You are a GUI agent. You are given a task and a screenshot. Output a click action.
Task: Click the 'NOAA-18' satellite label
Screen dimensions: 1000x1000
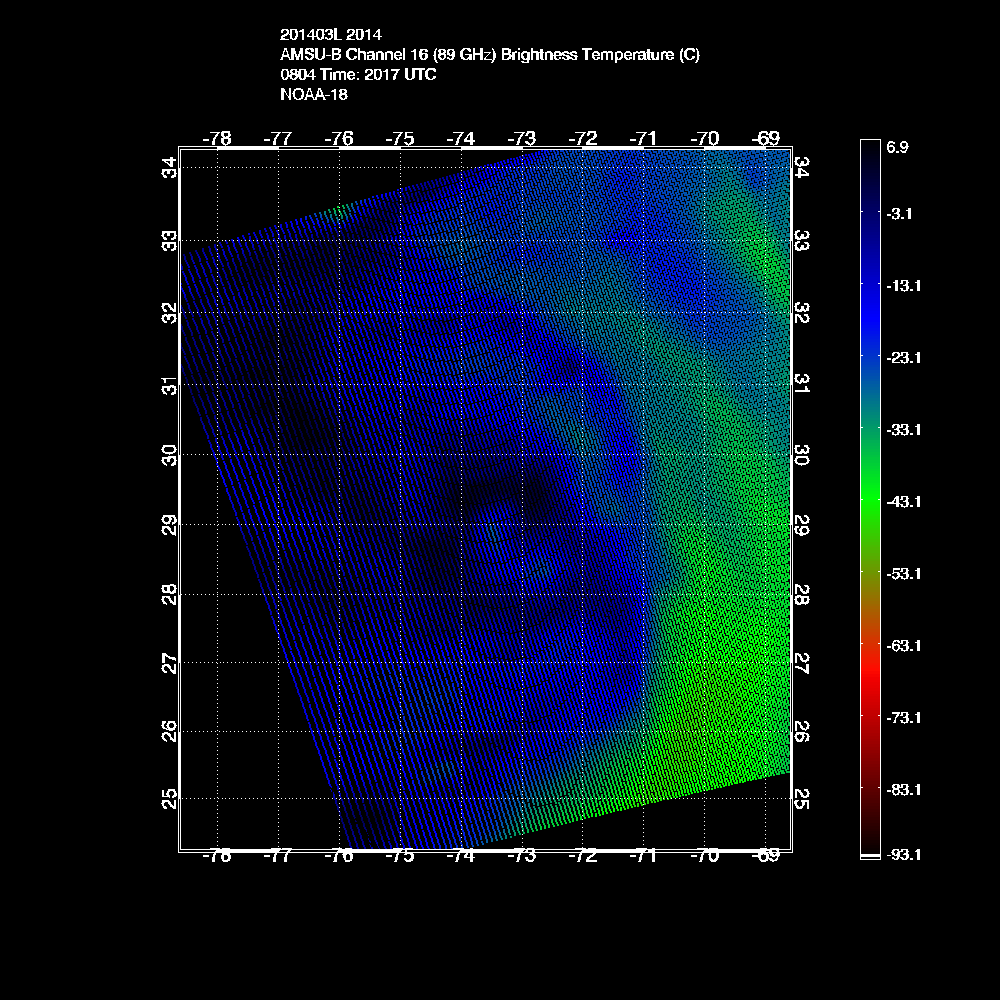click(x=314, y=96)
